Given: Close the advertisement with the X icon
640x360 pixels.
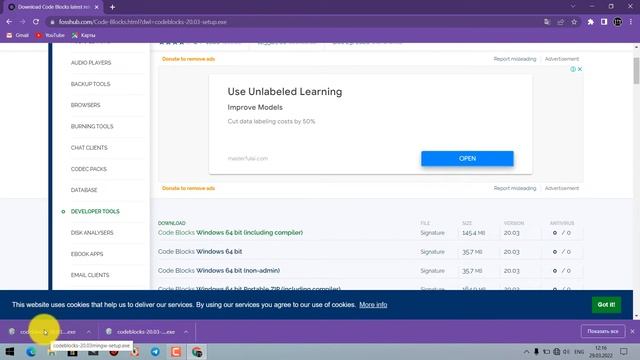Looking at the screenshot, I should (580, 69).
